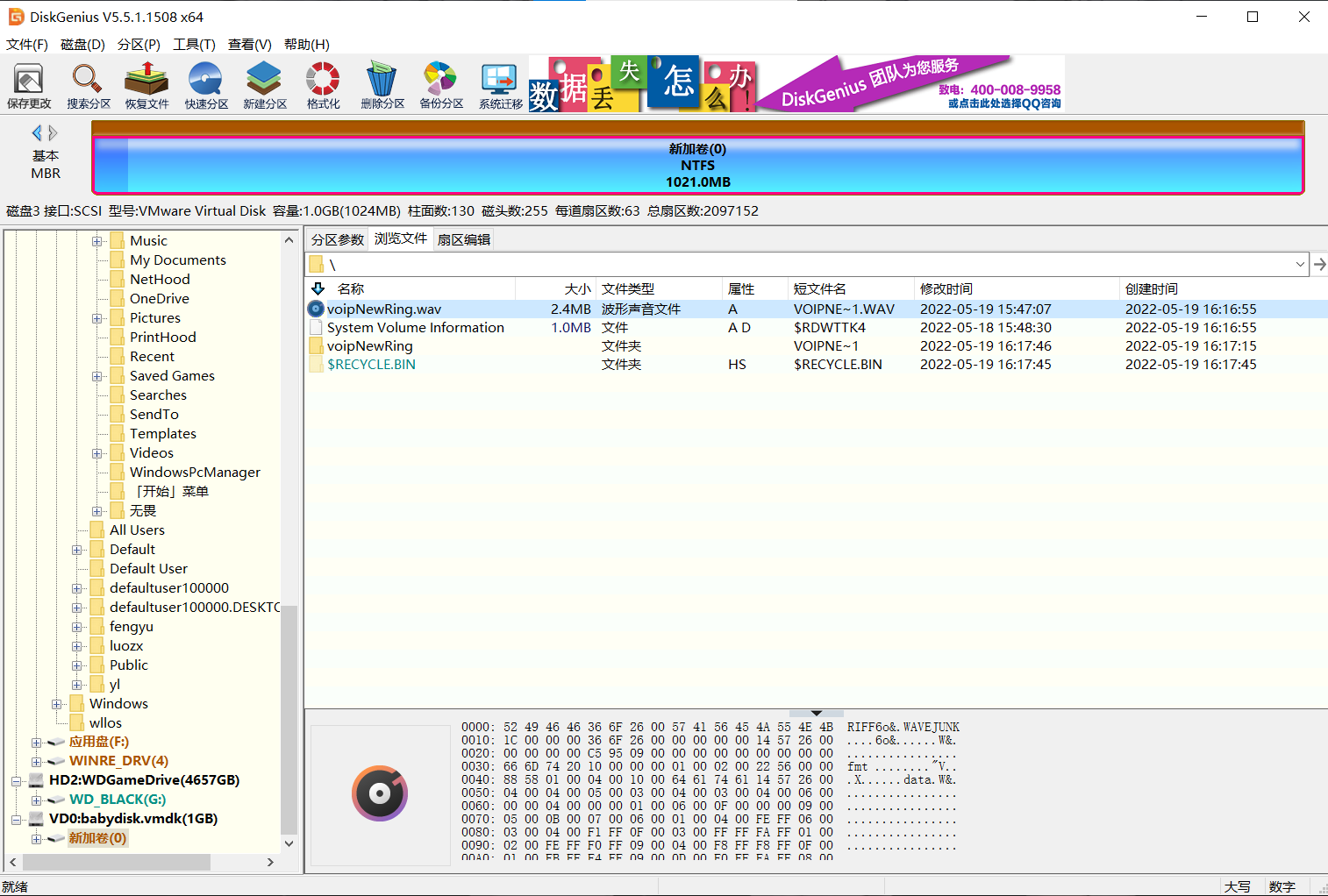Switch to the 分区参数 tab
Viewport: 1328px width, 896px height.
338,239
